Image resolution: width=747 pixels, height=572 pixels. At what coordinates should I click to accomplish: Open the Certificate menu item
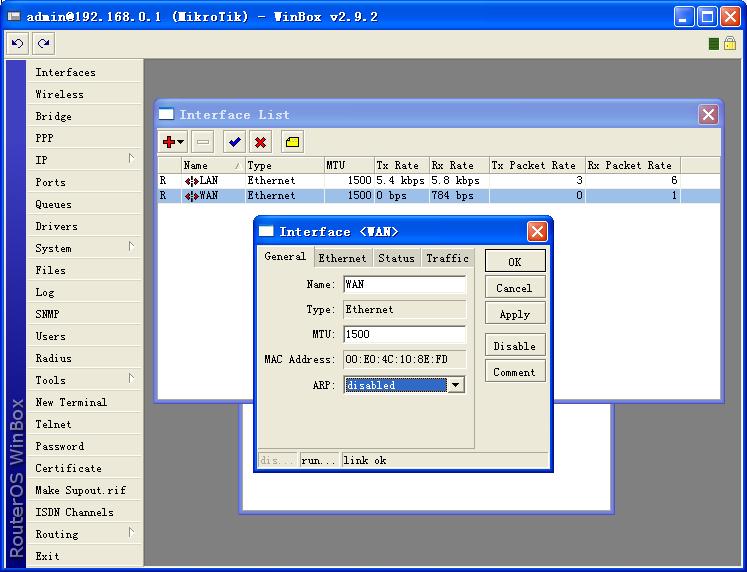[85, 468]
